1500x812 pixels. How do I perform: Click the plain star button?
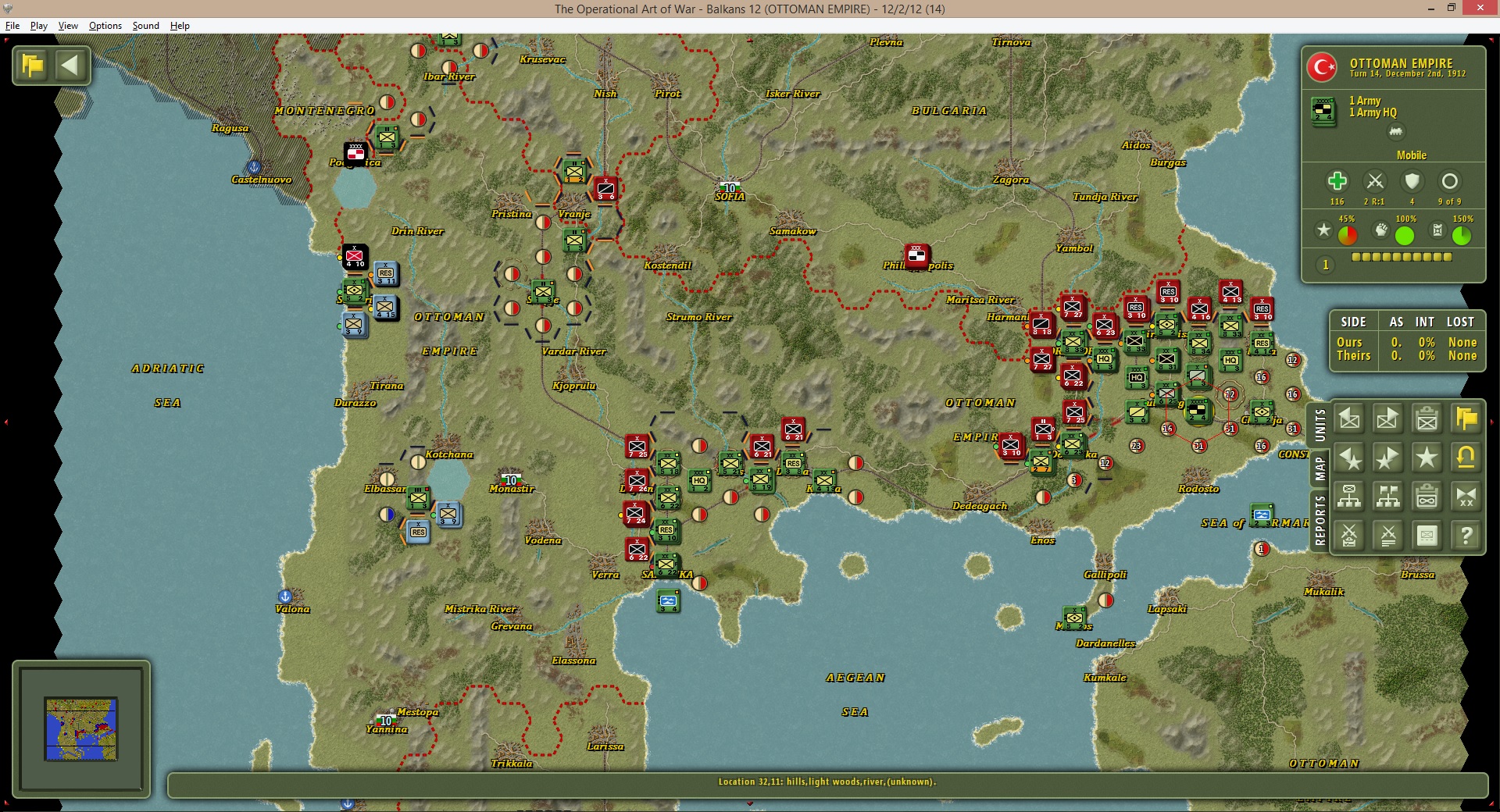click(1427, 458)
